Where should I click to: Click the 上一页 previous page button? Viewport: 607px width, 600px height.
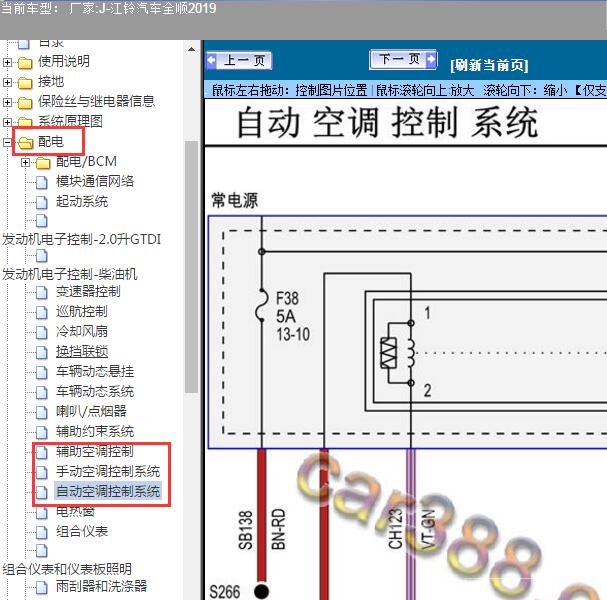coord(239,61)
